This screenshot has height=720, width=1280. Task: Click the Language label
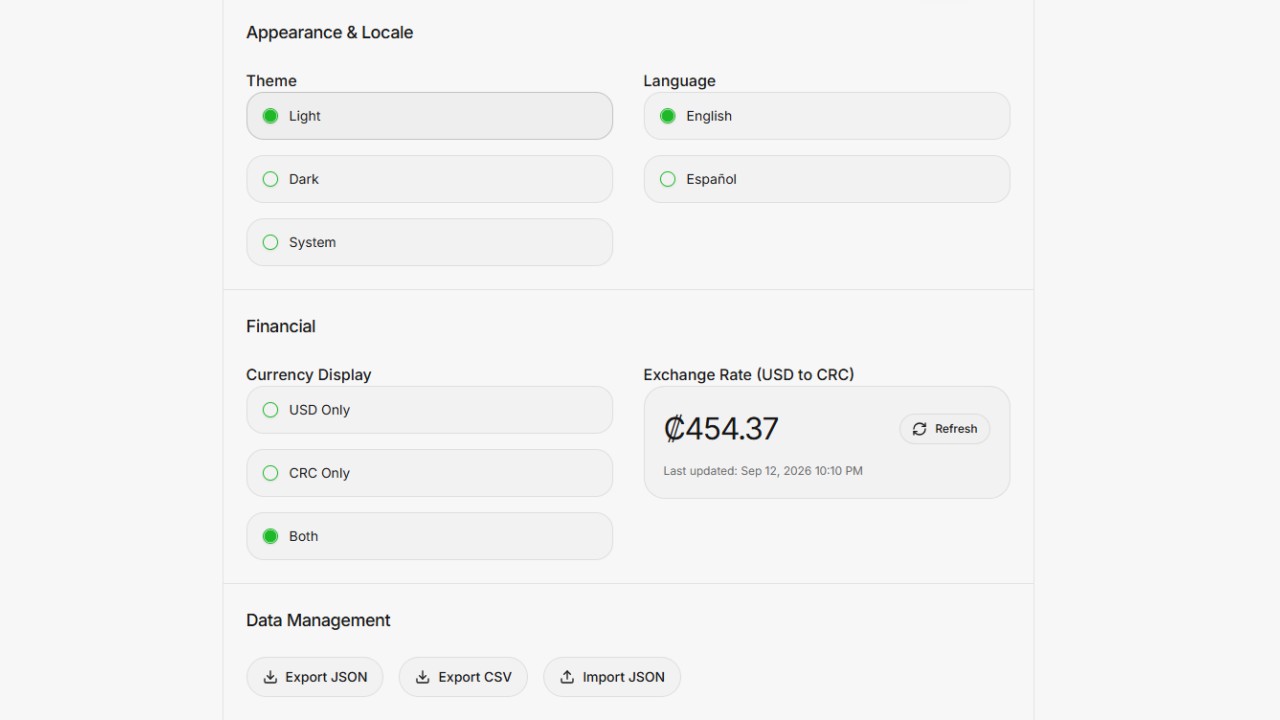pos(680,81)
